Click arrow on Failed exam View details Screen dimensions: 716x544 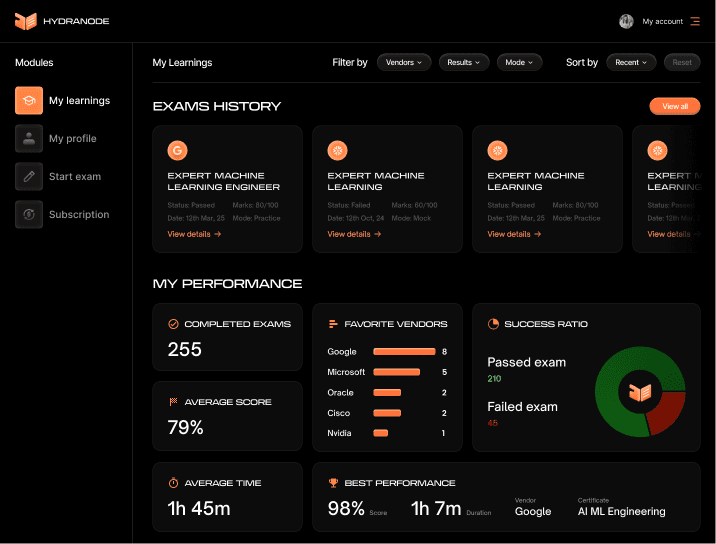click(377, 234)
